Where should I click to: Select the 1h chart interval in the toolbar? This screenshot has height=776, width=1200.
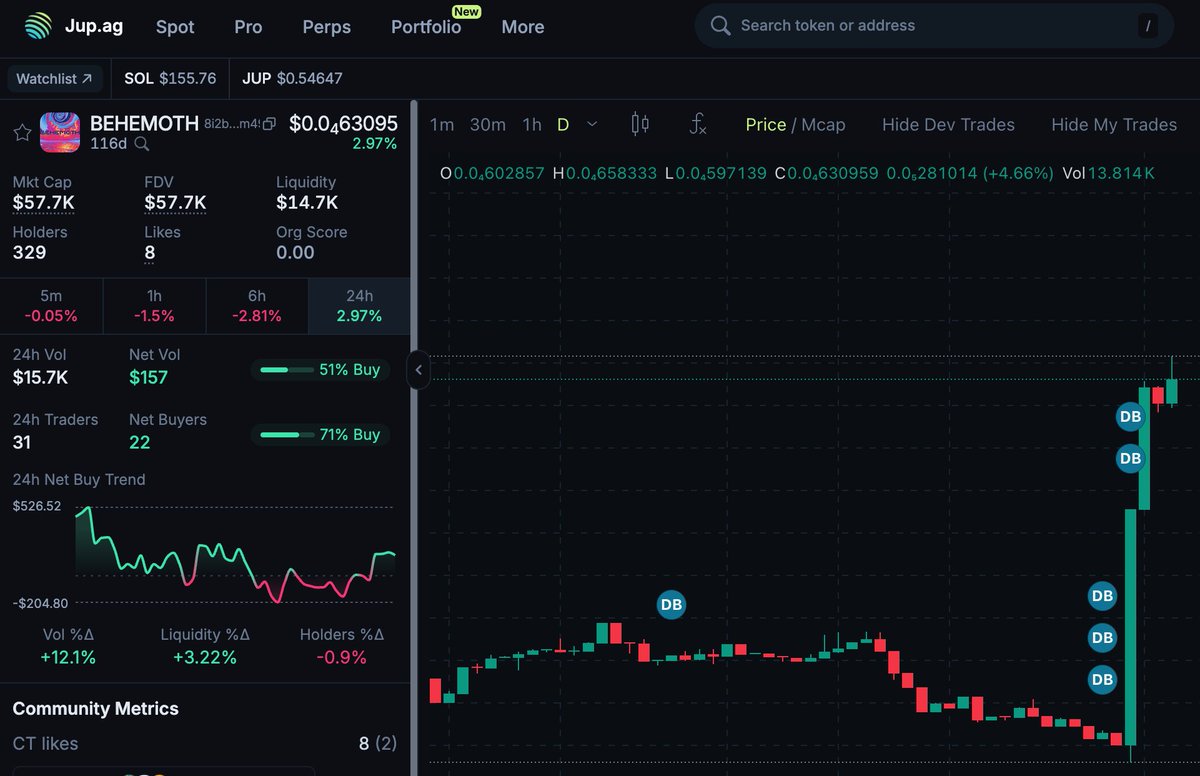[532, 124]
